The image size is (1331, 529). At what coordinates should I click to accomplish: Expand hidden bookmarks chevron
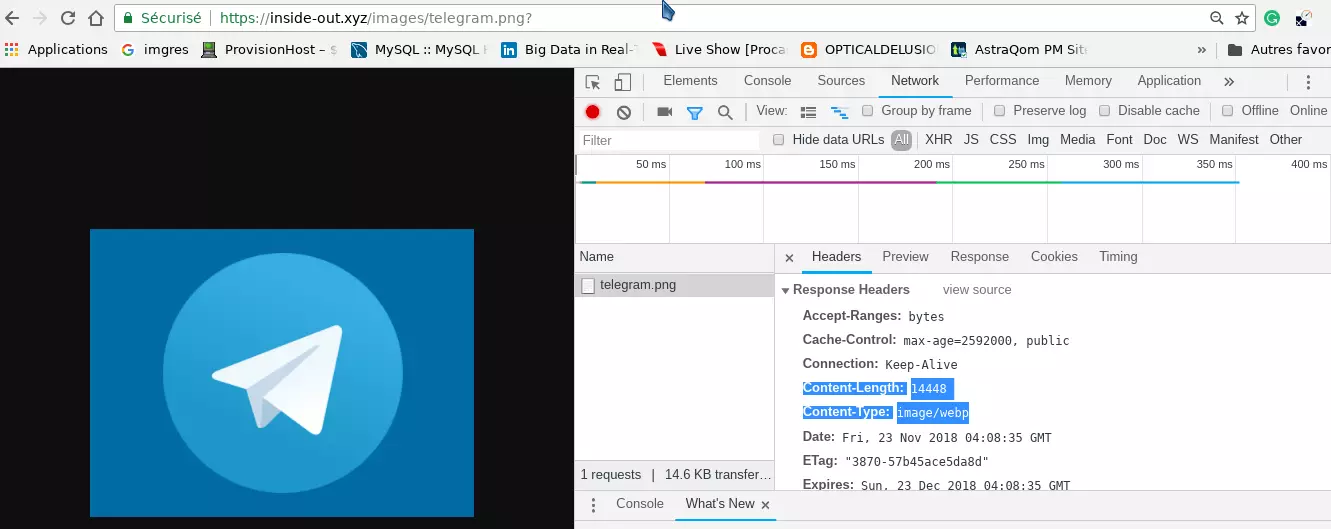[1201, 49]
